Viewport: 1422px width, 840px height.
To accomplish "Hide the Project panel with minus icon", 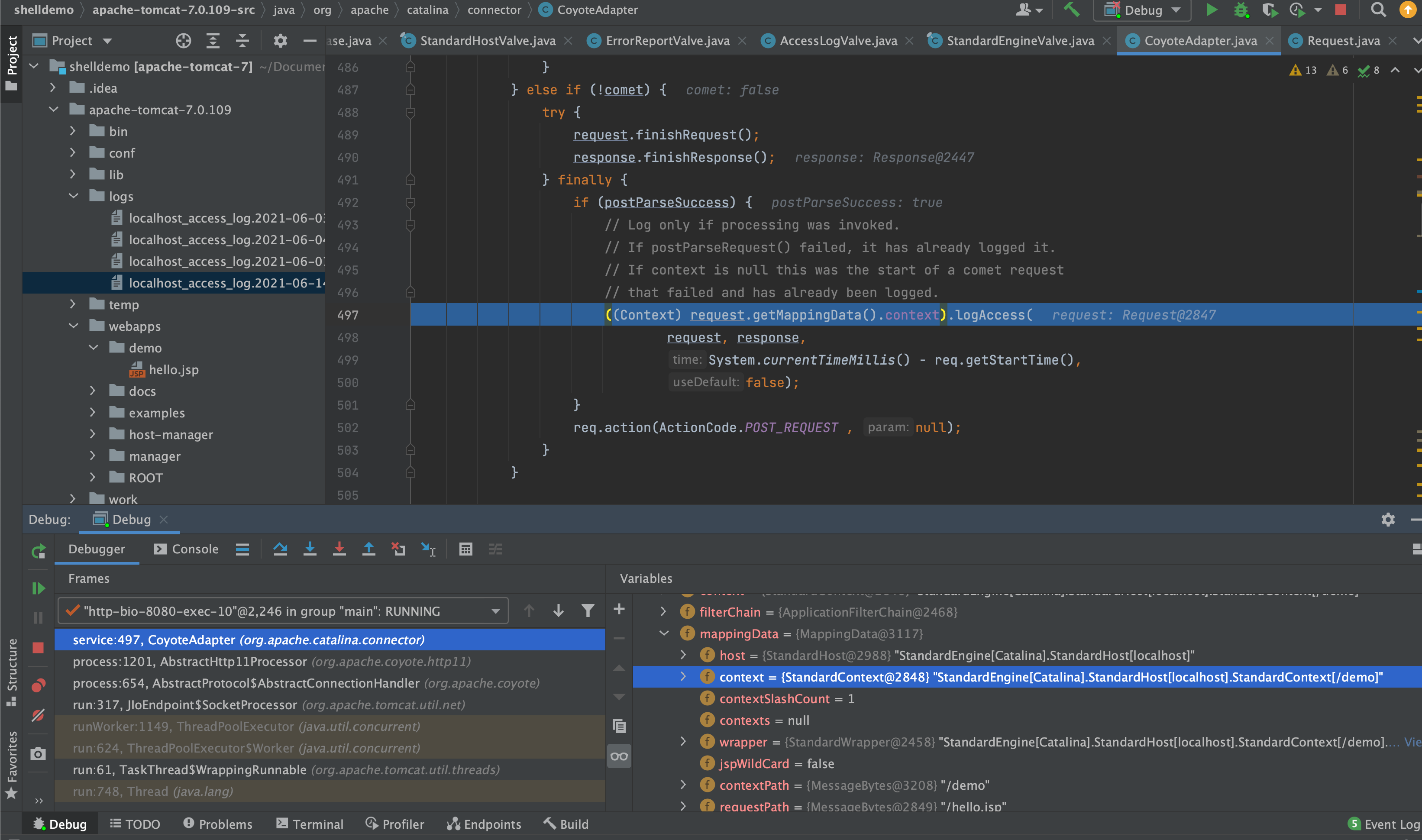I will 310,41.
